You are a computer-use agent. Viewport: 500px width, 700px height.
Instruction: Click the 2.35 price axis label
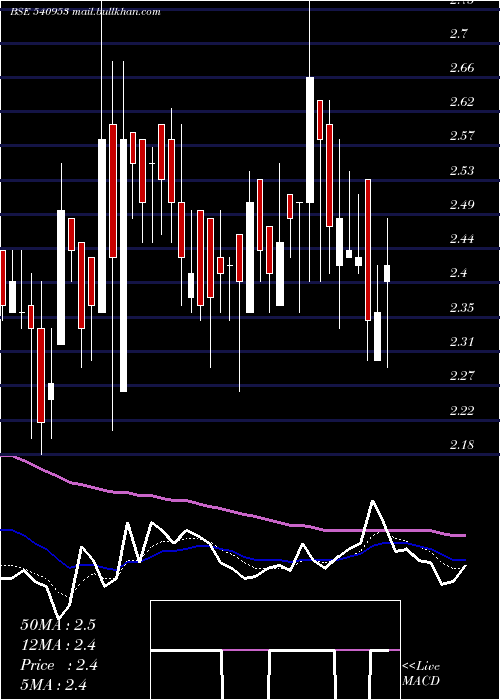(x=462, y=308)
